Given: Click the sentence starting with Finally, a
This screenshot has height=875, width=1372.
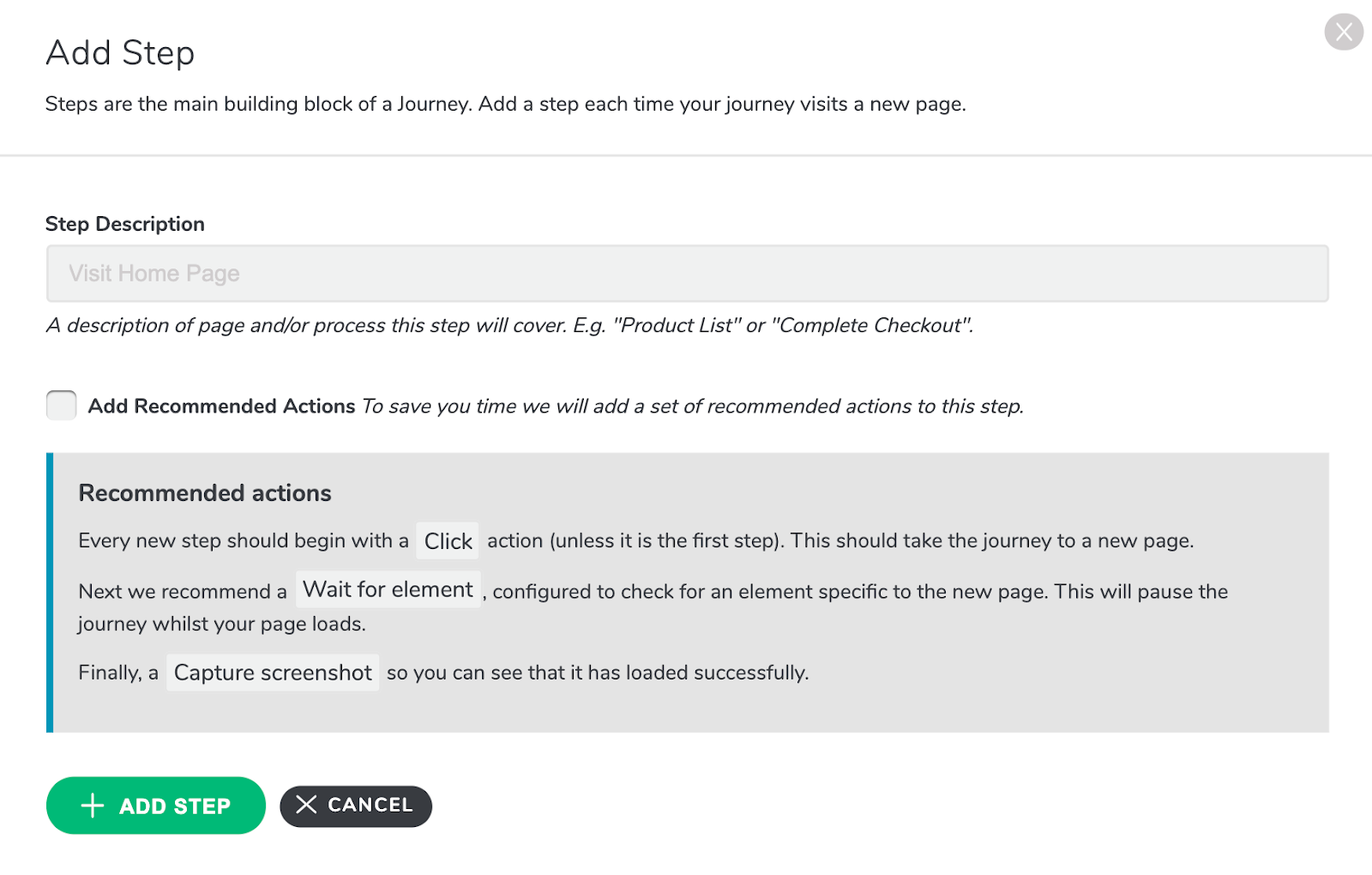Looking at the screenshot, I should point(443,673).
